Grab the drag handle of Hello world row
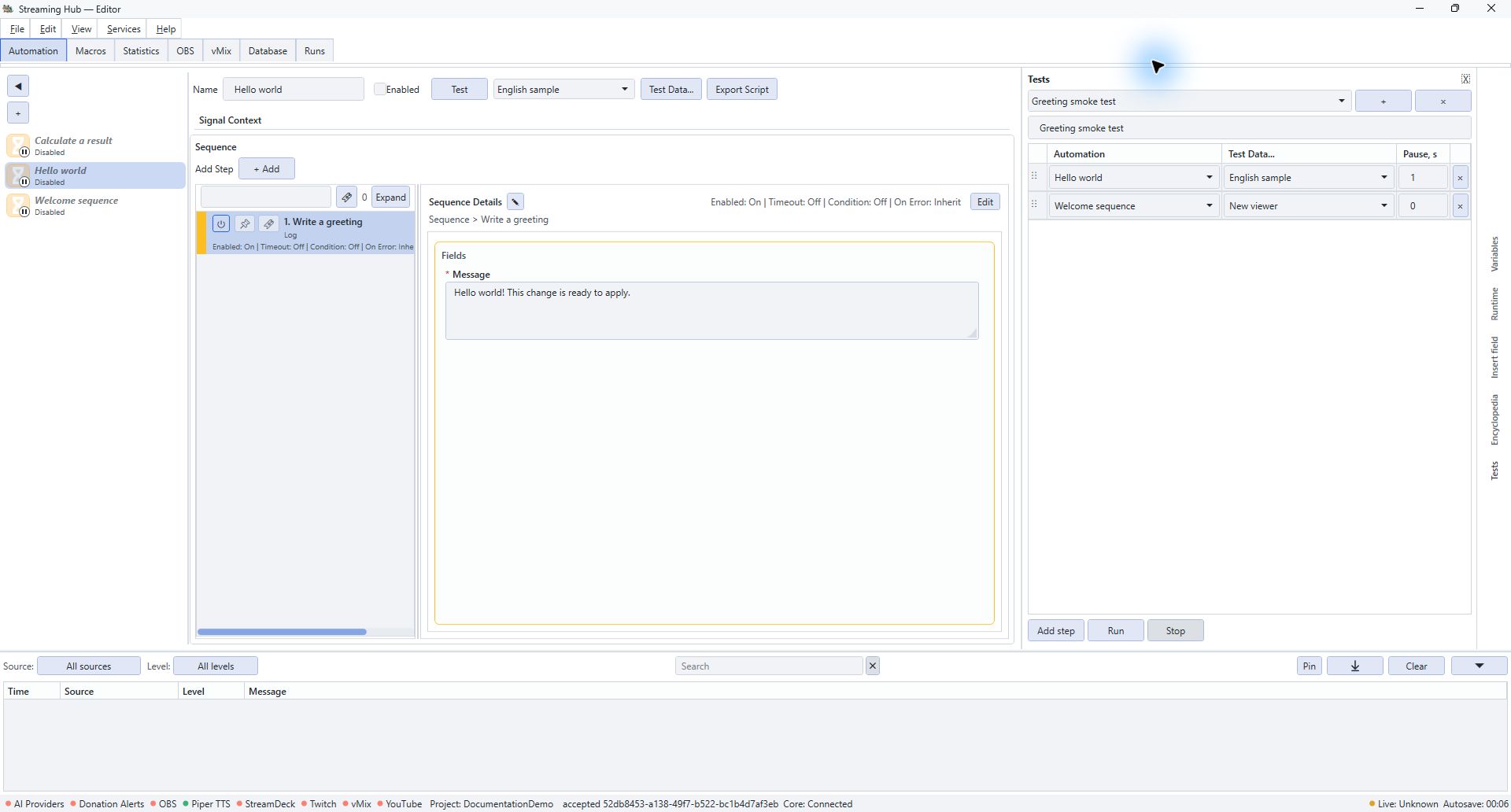The width and height of the screenshot is (1511, 812). pos(1035,177)
